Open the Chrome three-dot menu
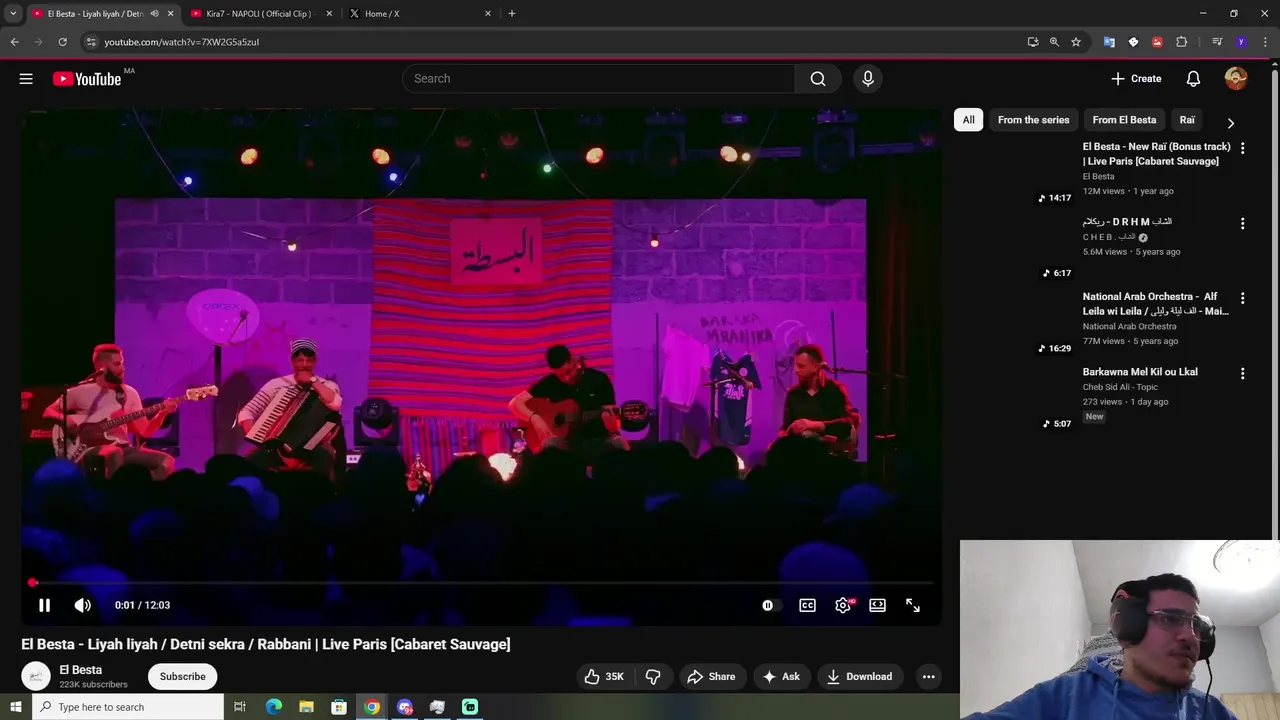 click(x=1265, y=42)
